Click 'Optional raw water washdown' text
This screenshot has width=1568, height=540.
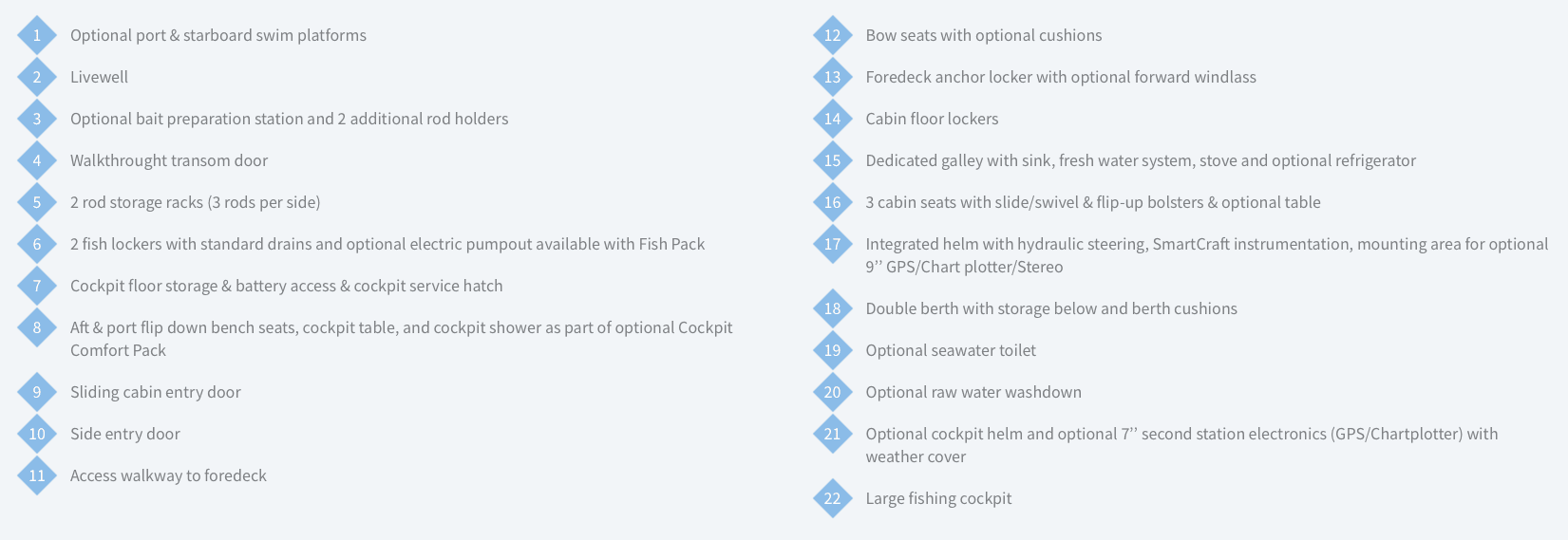click(973, 392)
